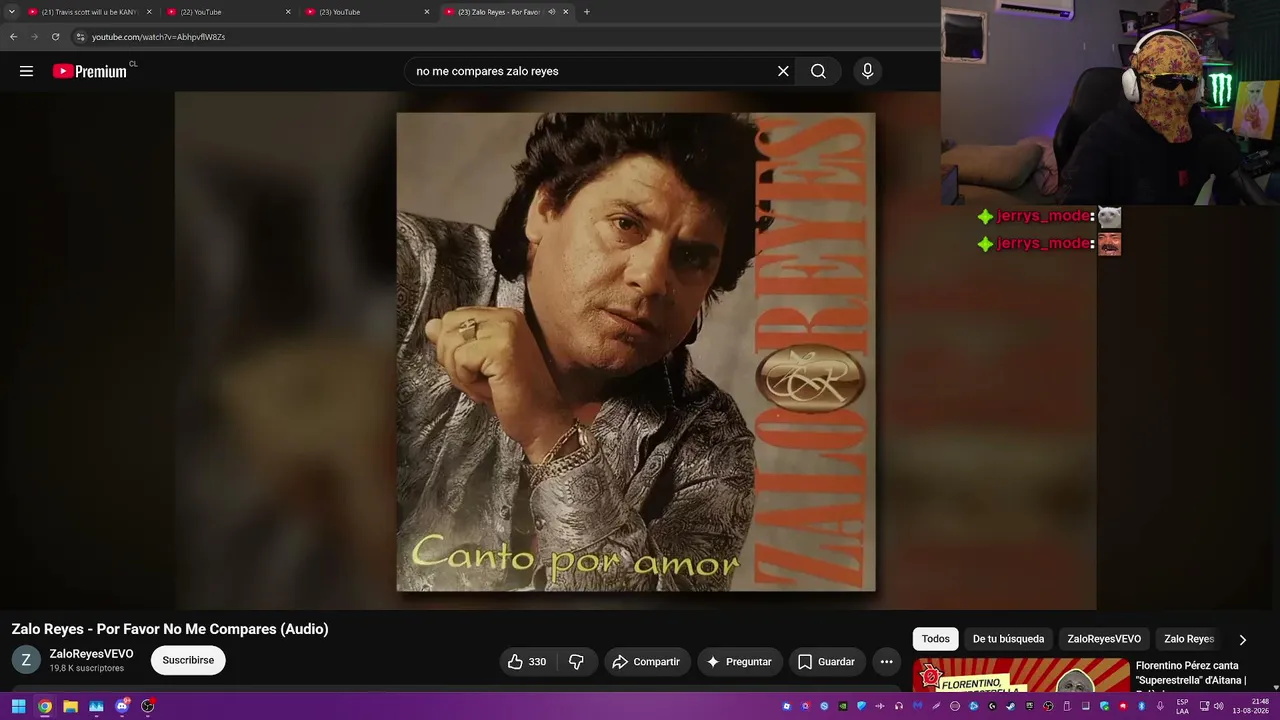The width and height of the screenshot is (1280, 720).
Task: Open Malwarebytes tray icon
Action: click(x=917, y=706)
